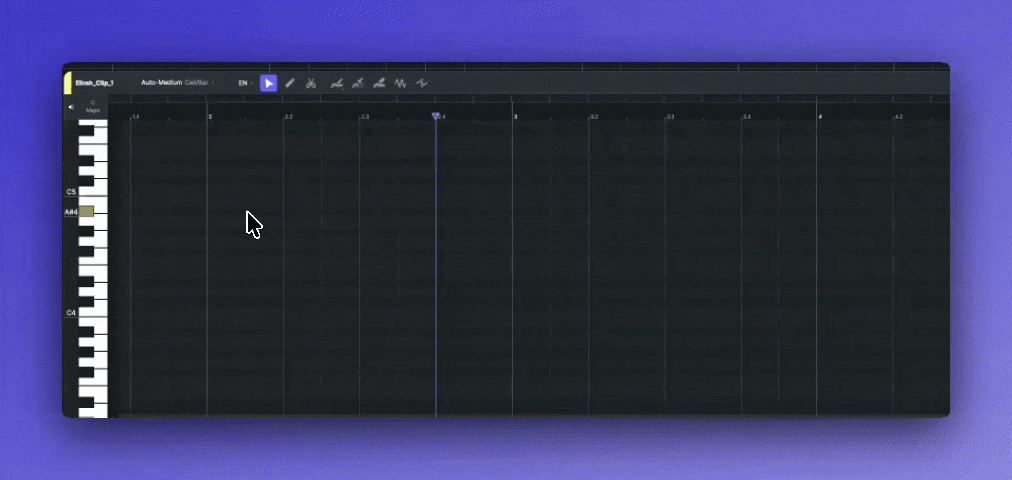Select the vibrato zigzag wave tool

point(400,83)
